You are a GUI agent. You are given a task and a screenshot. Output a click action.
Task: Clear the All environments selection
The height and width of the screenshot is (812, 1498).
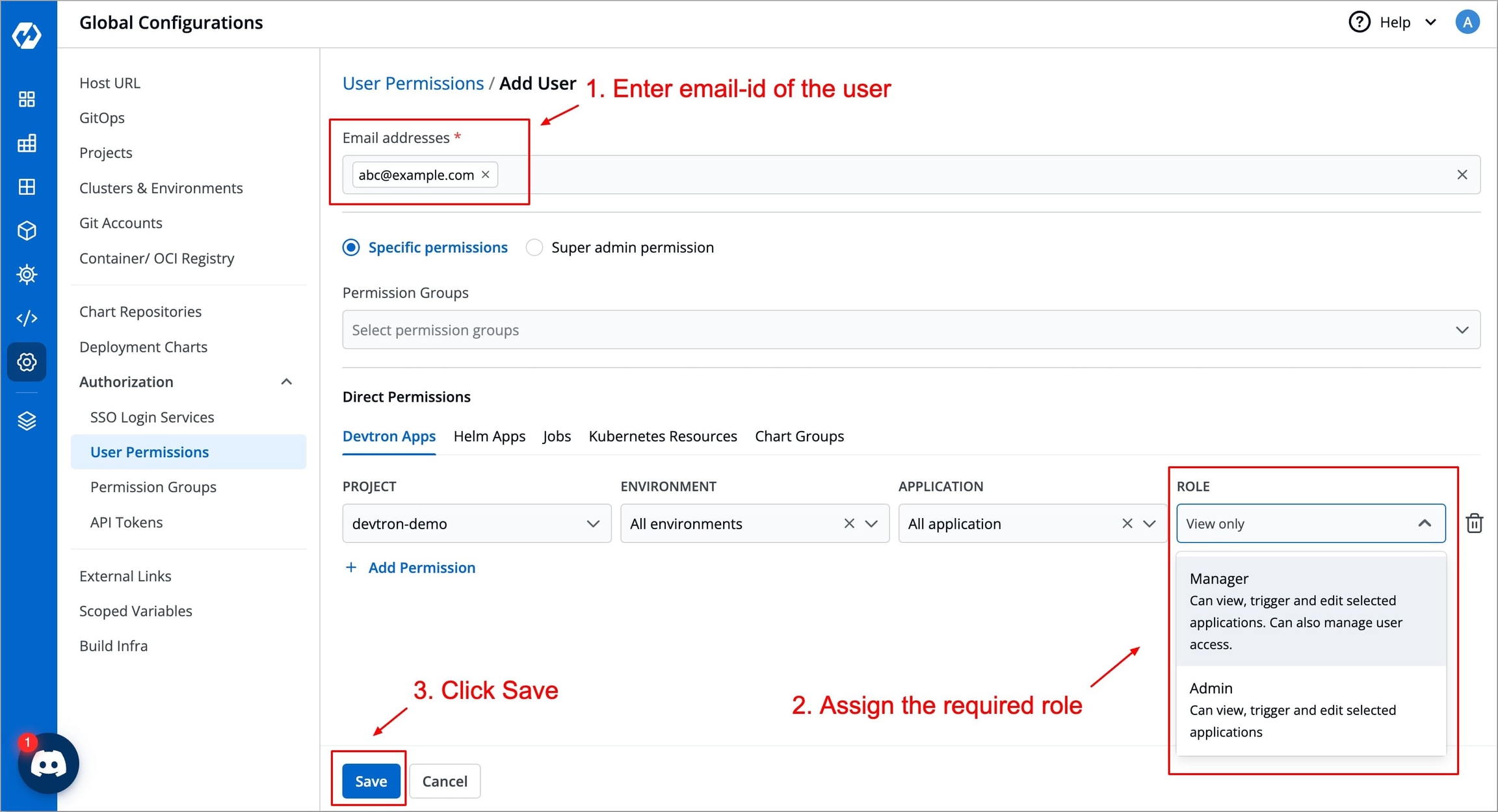point(849,523)
